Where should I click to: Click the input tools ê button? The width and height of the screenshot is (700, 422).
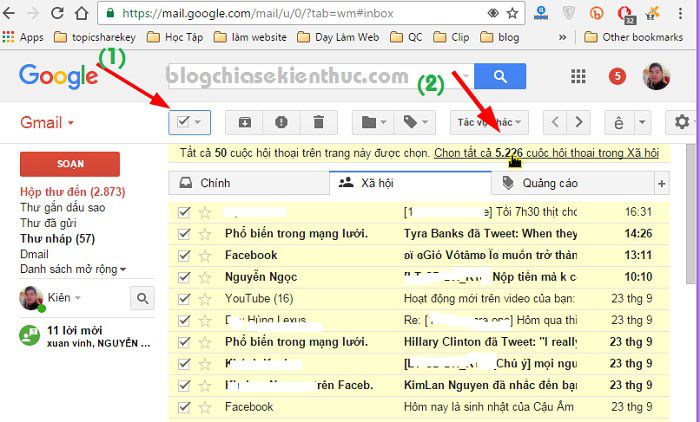(619, 122)
